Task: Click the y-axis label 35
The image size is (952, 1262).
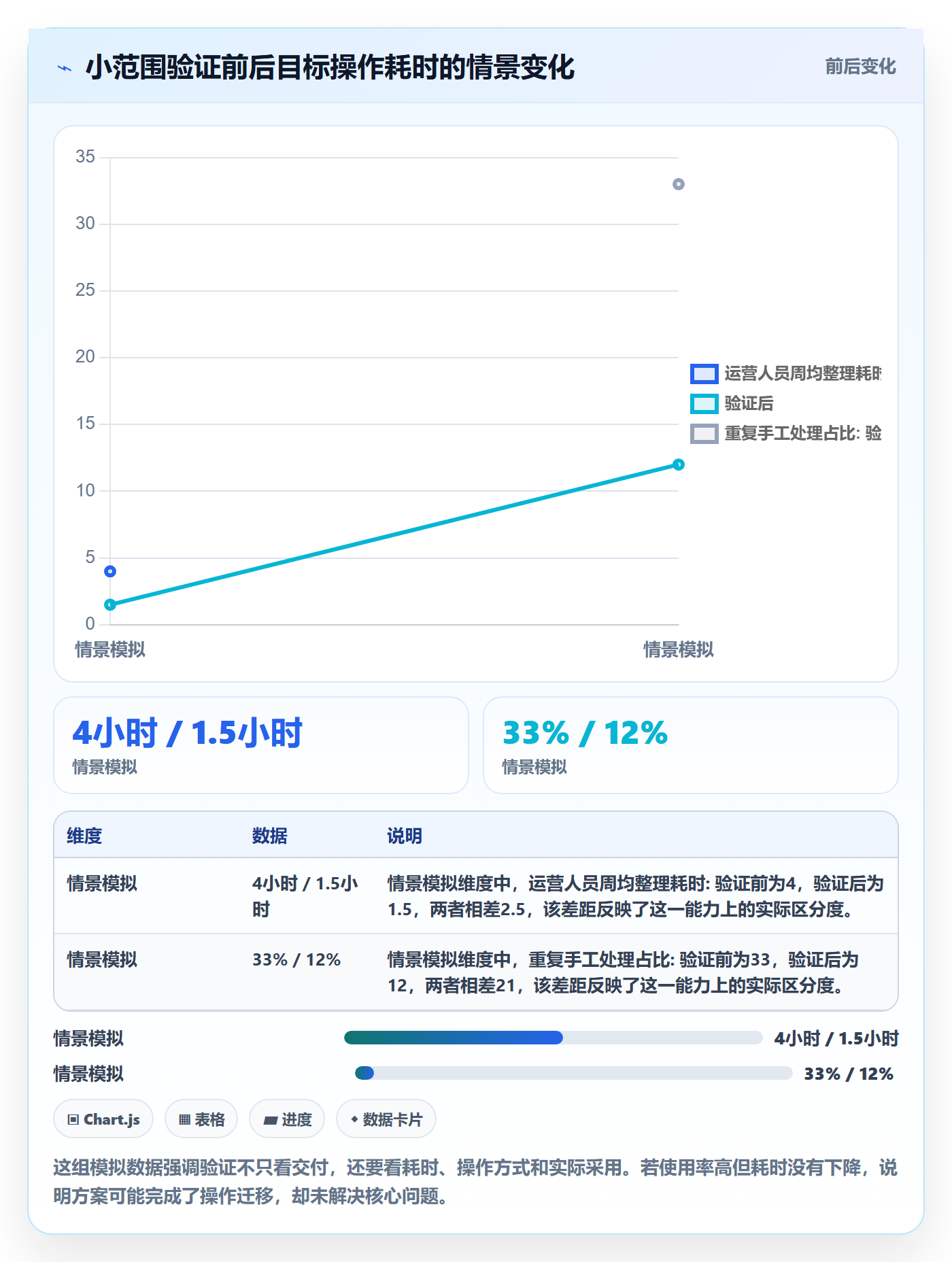Action: coord(85,157)
